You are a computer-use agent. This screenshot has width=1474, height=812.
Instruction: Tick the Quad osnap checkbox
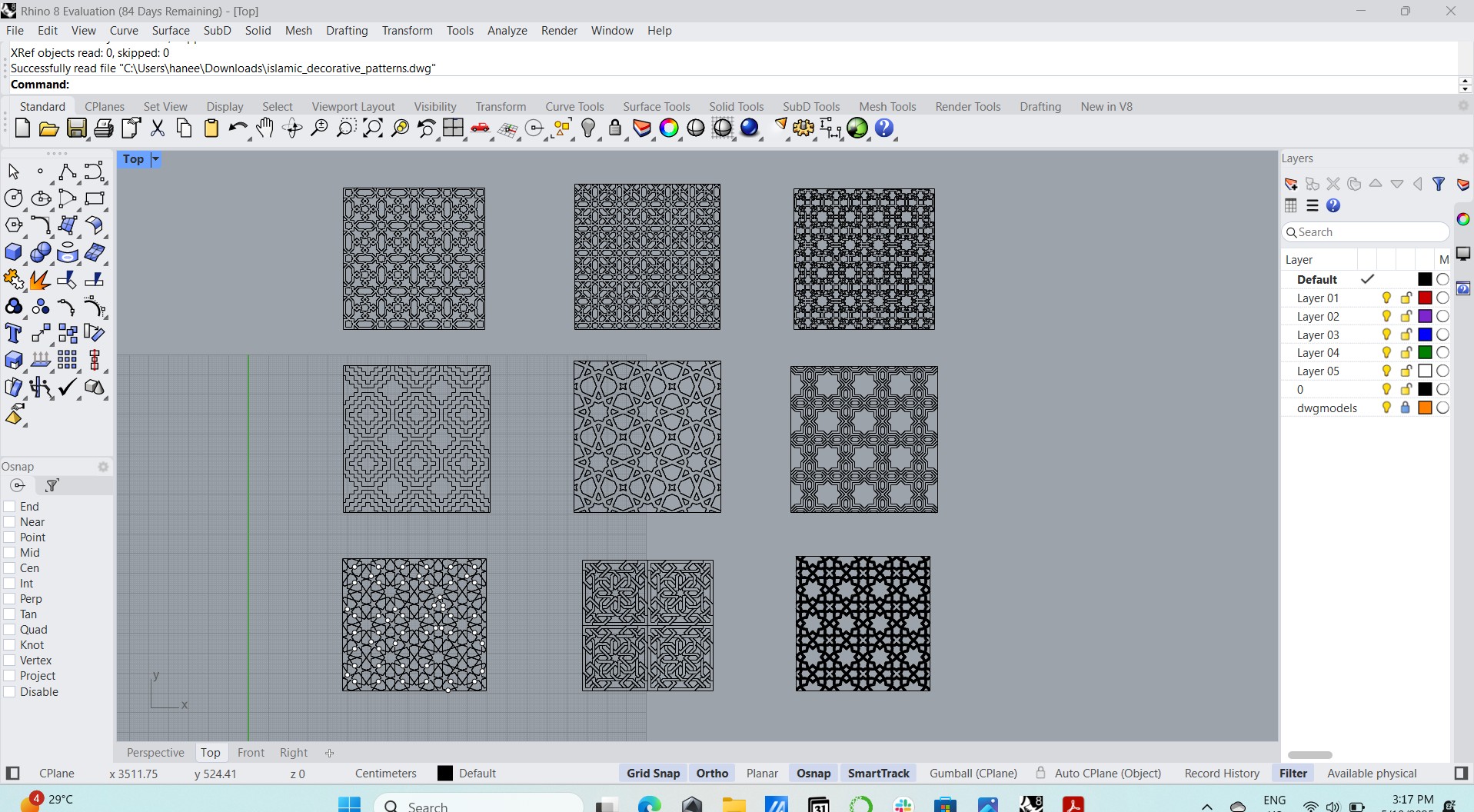(x=10, y=630)
